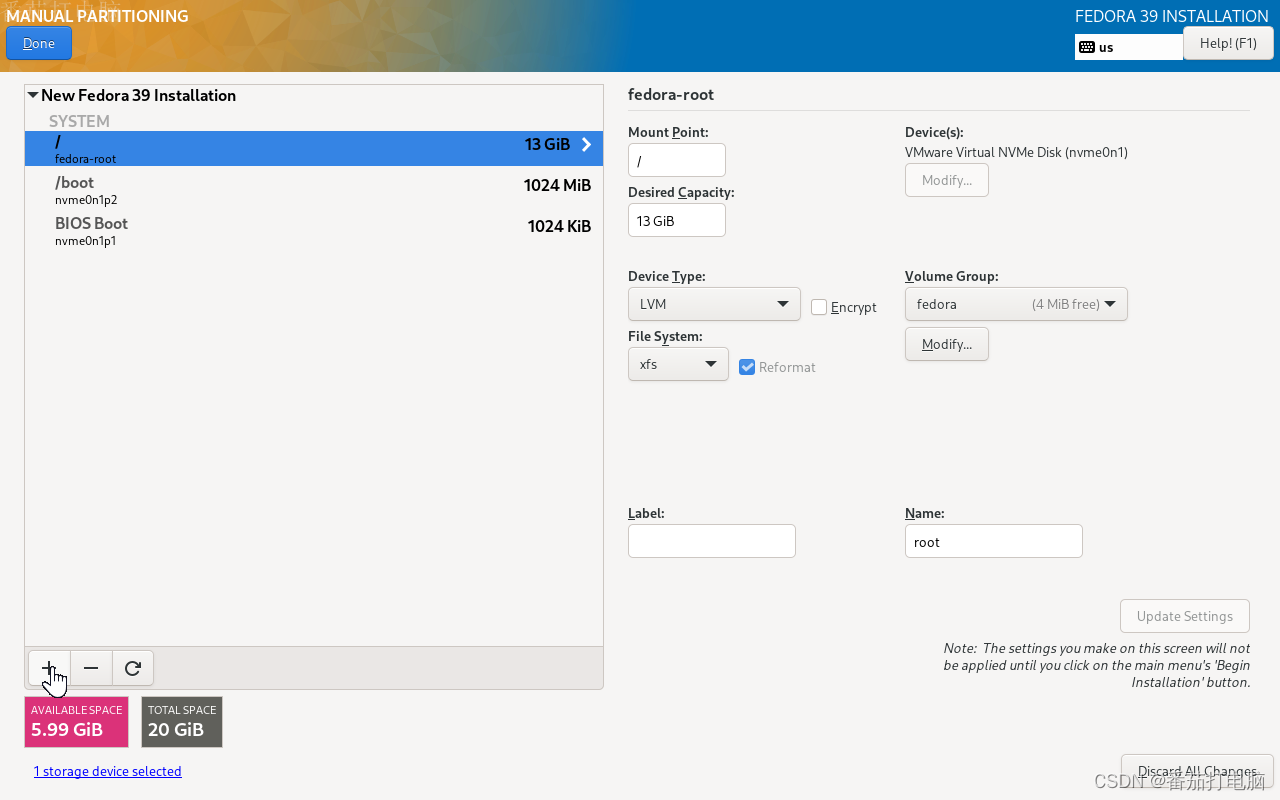1280x800 pixels.
Task: Click the Name field containing root
Action: (x=994, y=541)
